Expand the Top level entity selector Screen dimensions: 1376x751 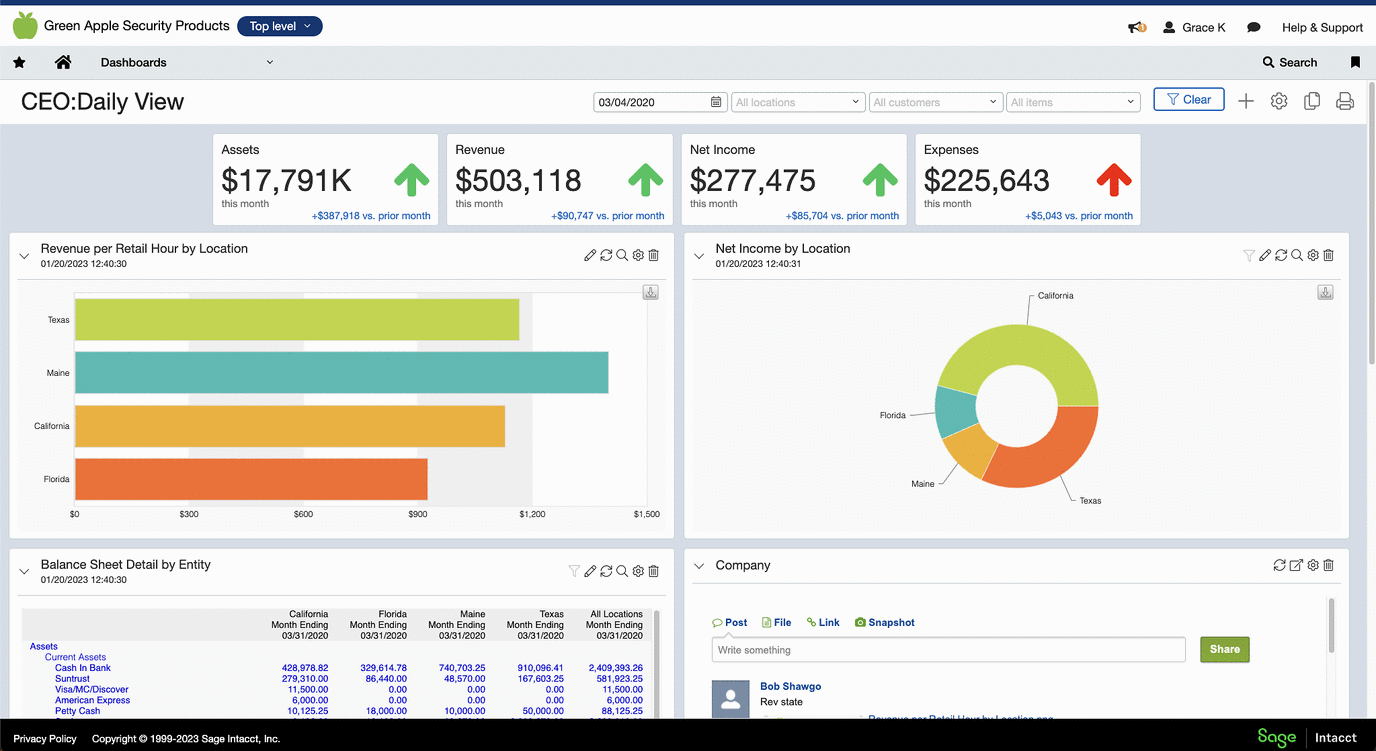click(280, 26)
